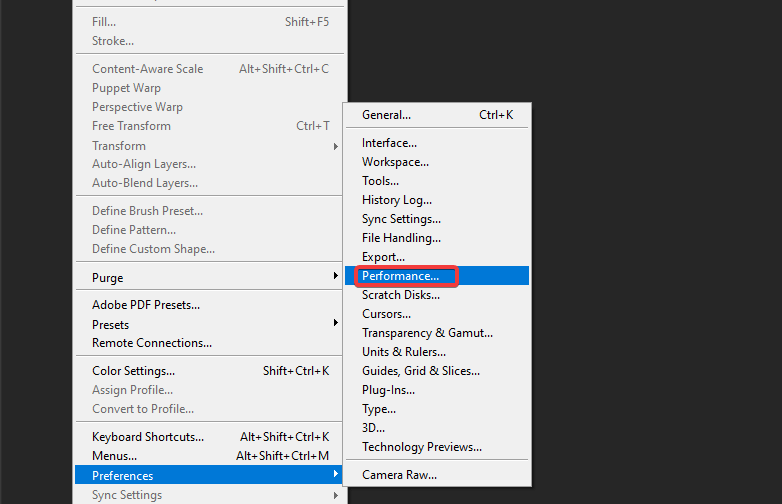Open 3D preferences

[437, 428]
